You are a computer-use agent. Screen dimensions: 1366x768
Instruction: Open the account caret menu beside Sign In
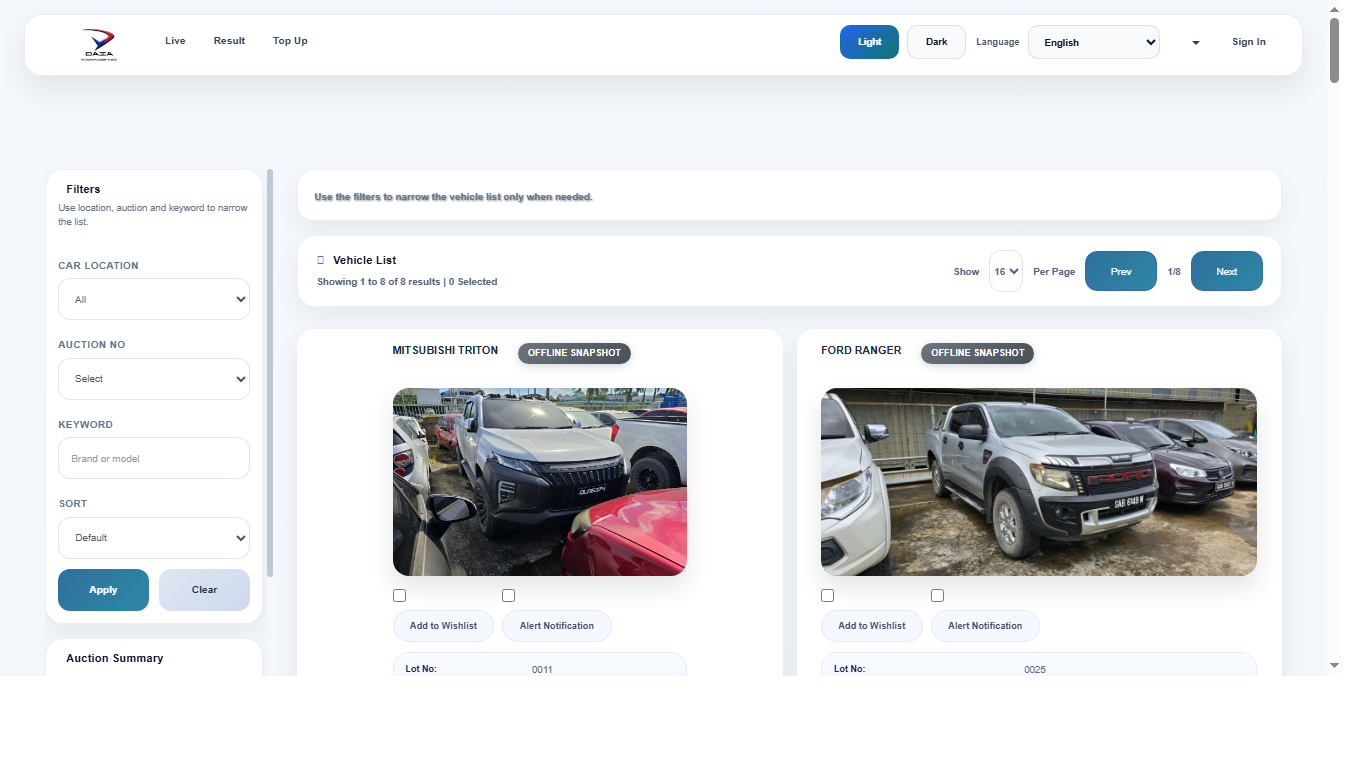point(1196,43)
